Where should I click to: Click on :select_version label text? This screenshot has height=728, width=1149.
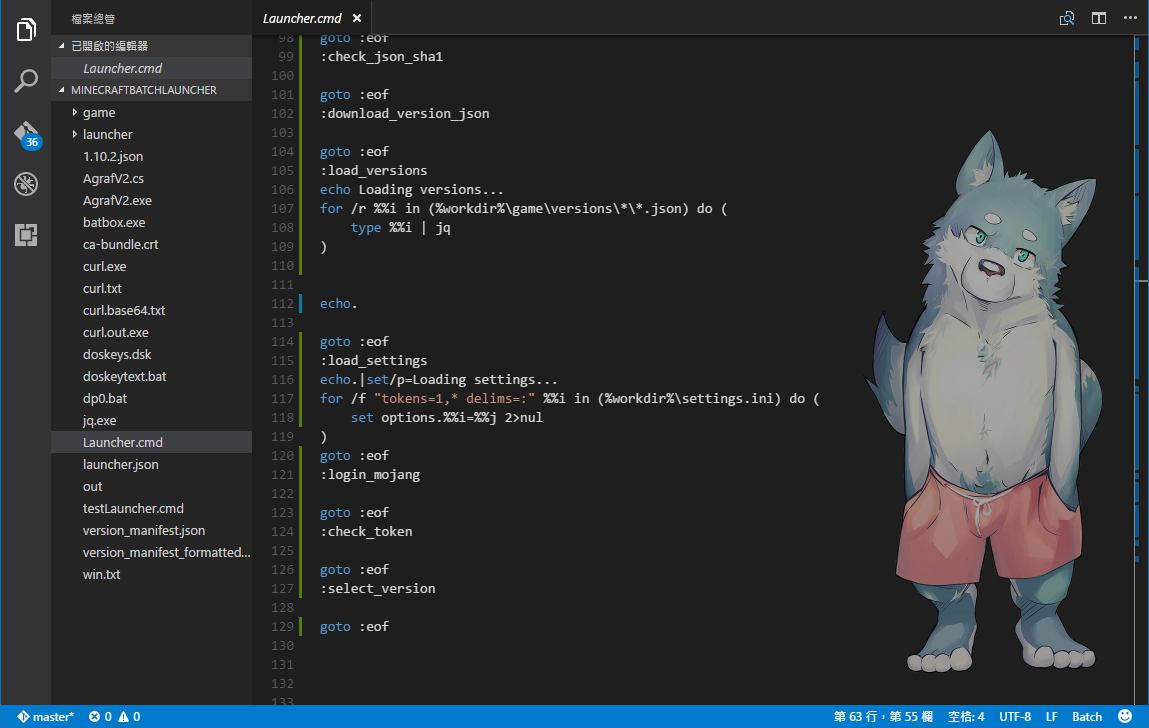coord(378,588)
